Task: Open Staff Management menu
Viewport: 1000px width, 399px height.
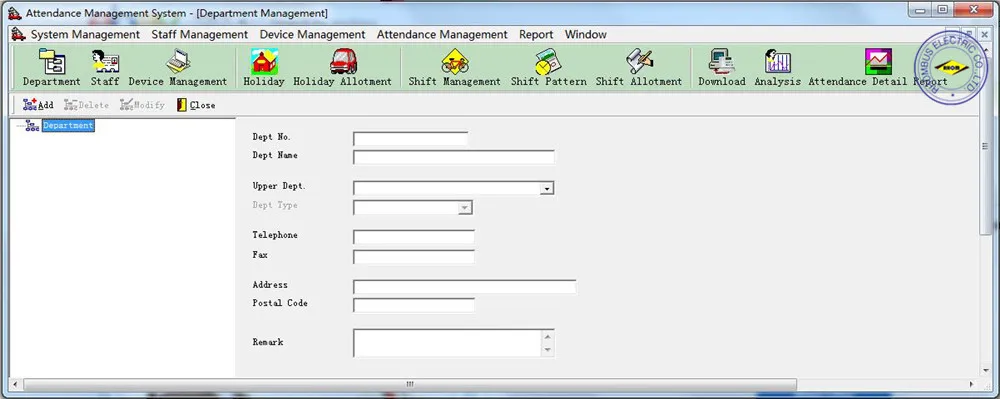Action: (x=200, y=34)
